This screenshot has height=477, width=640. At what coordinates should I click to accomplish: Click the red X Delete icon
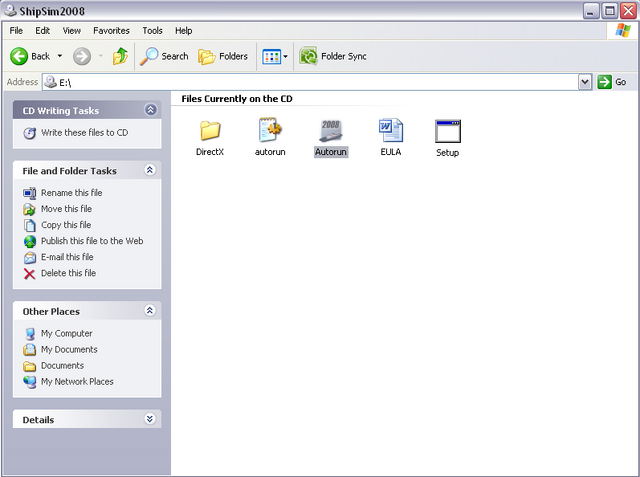[29, 274]
